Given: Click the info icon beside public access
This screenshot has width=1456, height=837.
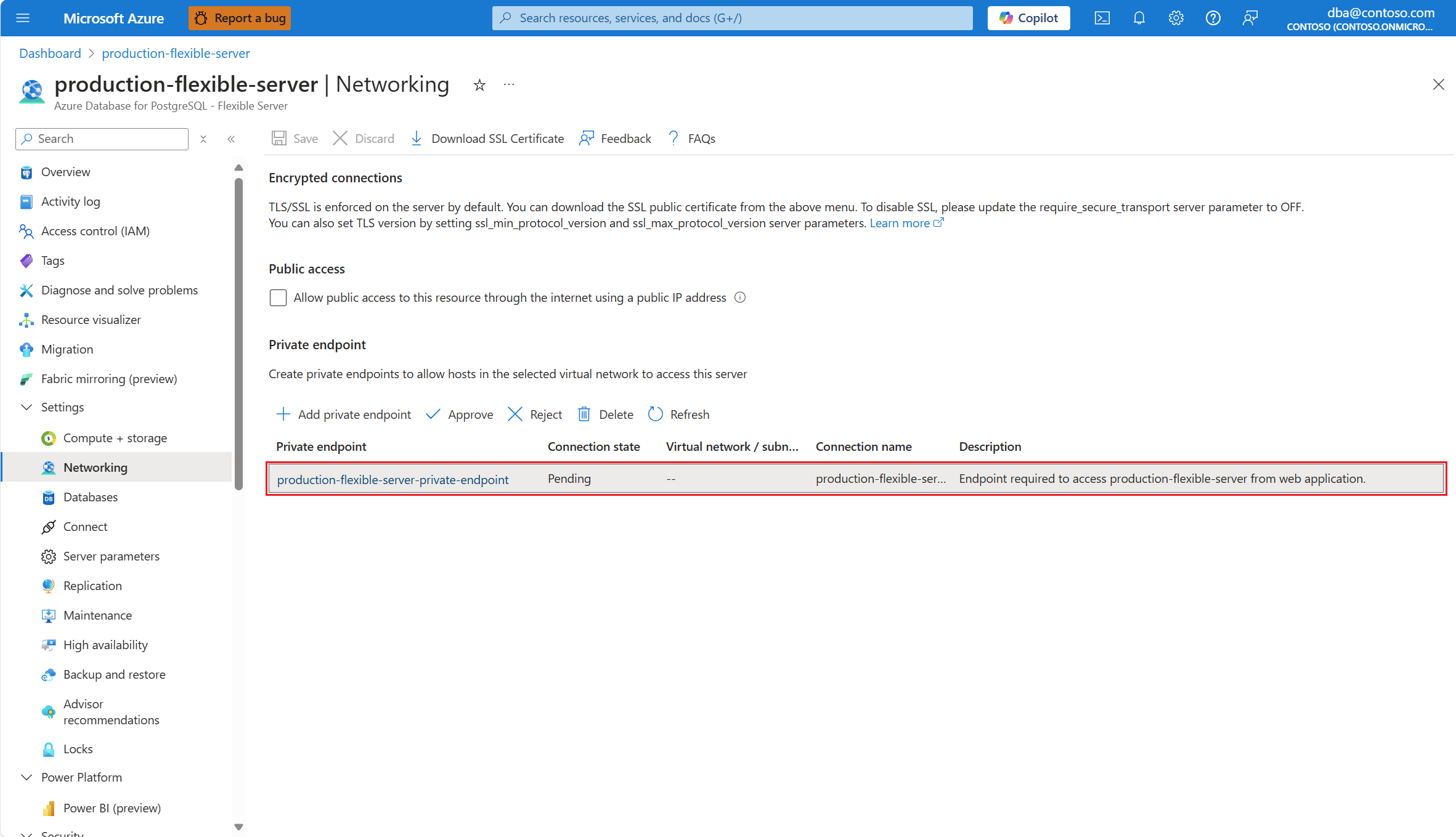Looking at the screenshot, I should click(x=740, y=297).
